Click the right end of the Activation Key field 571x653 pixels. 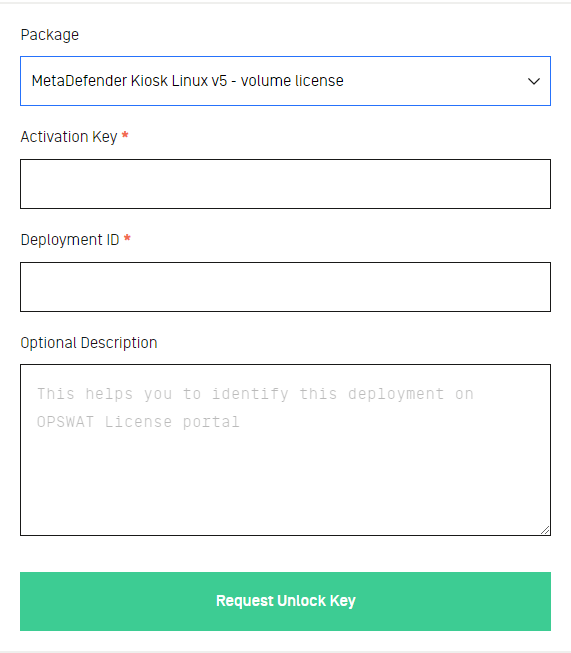coord(537,184)
